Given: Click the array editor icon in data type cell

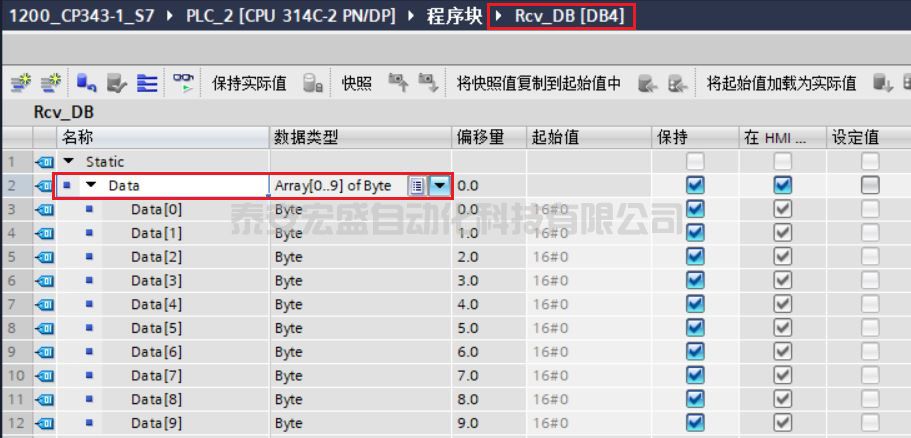Looking at the screenshot, I should [x=417, y=186].
